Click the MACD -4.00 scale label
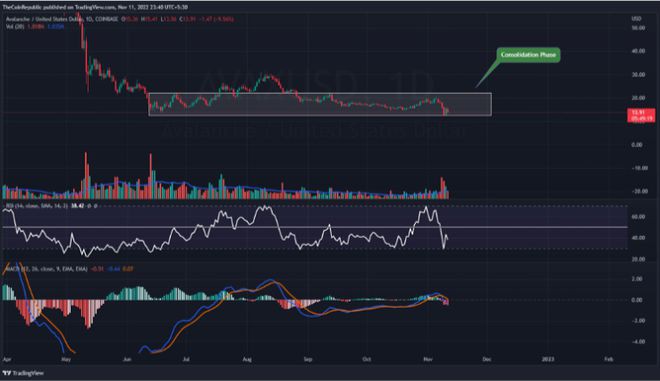 pos(637,341)
